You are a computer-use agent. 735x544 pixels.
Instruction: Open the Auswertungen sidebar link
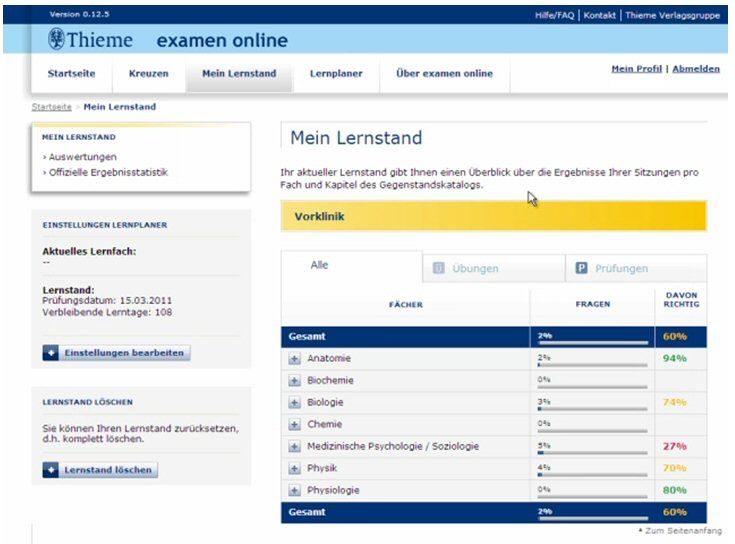[82, 157]
